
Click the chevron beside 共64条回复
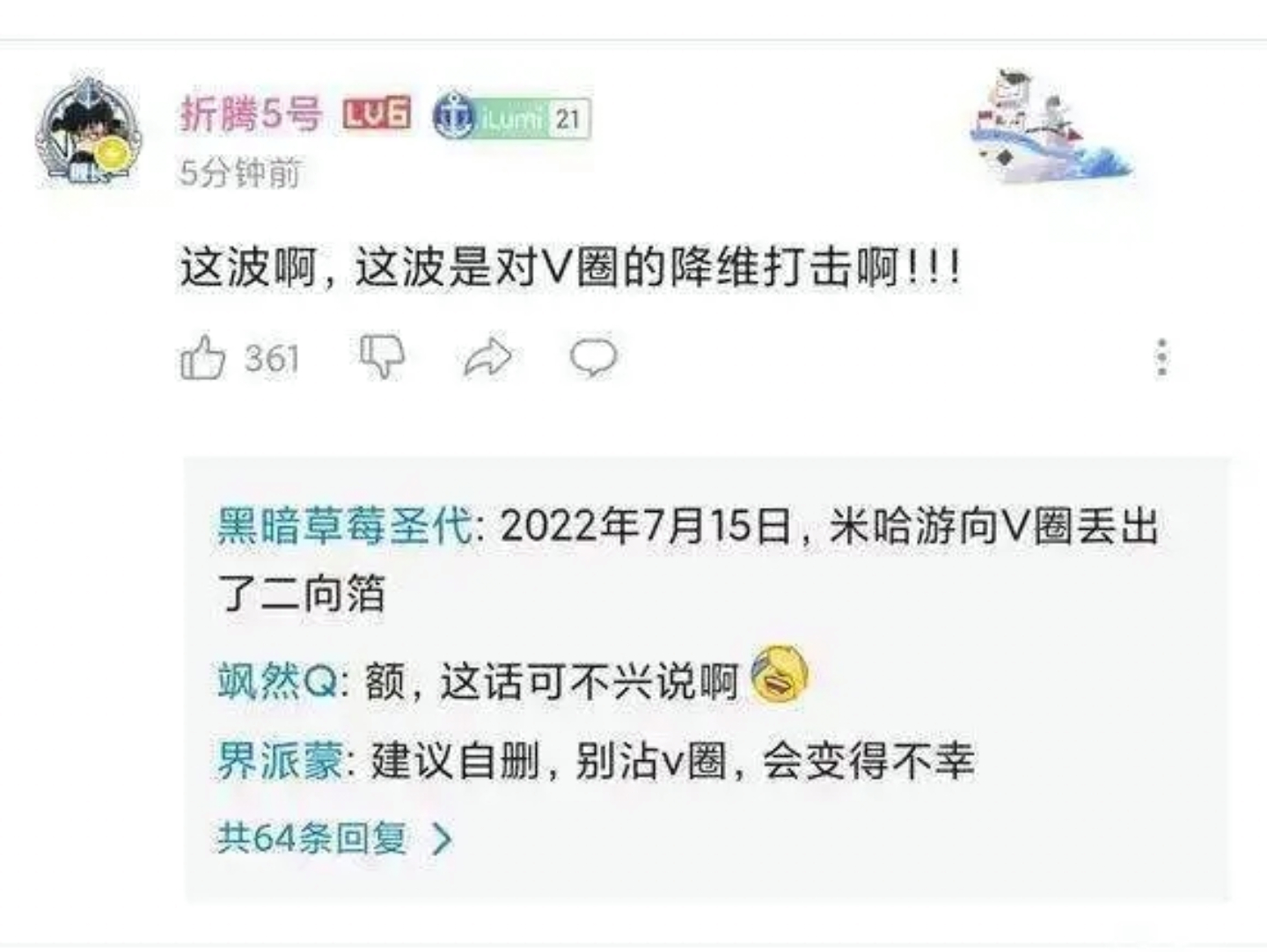coord(442,839)
